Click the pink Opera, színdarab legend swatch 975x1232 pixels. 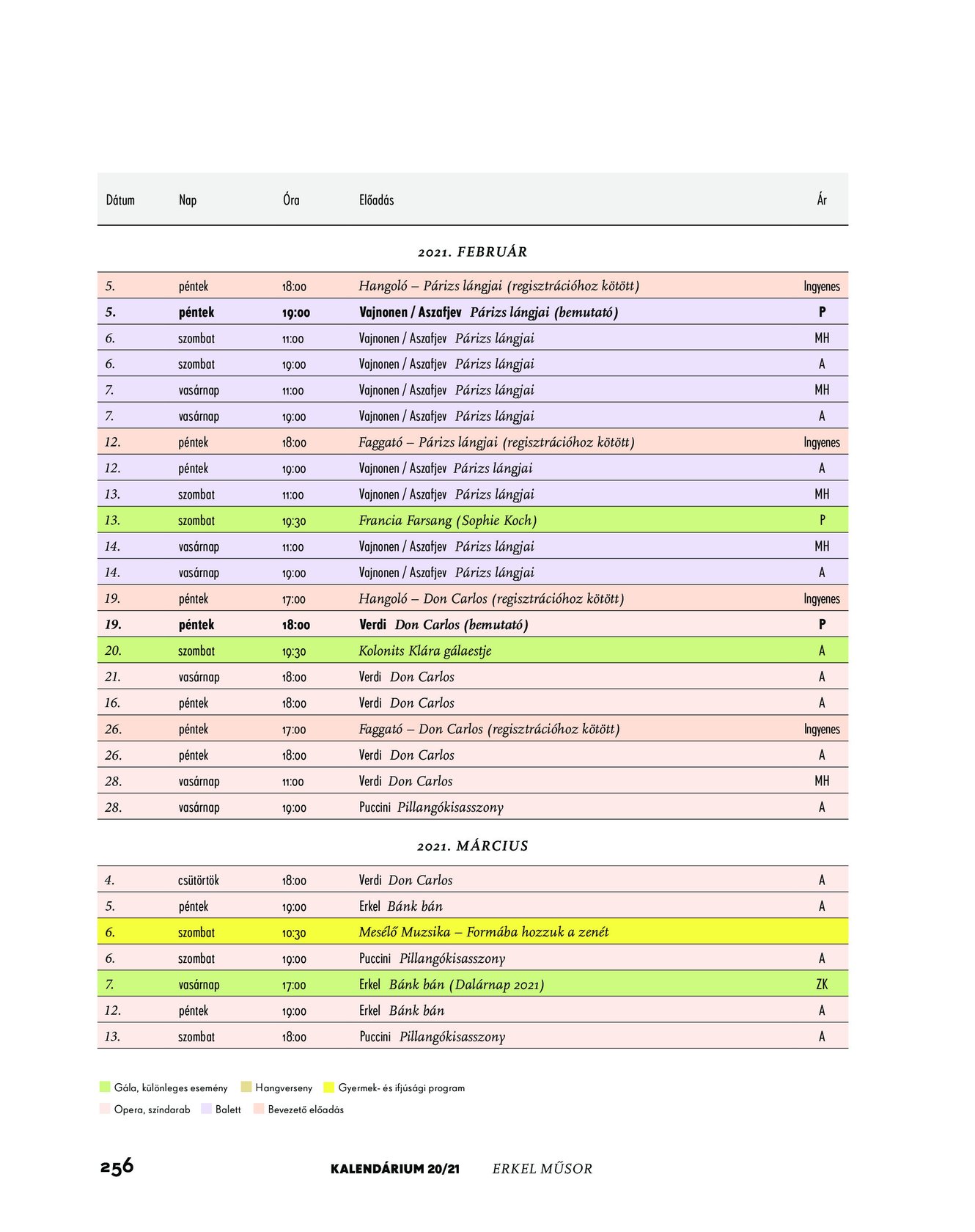pyautogui.click(x=105, y=1109)
